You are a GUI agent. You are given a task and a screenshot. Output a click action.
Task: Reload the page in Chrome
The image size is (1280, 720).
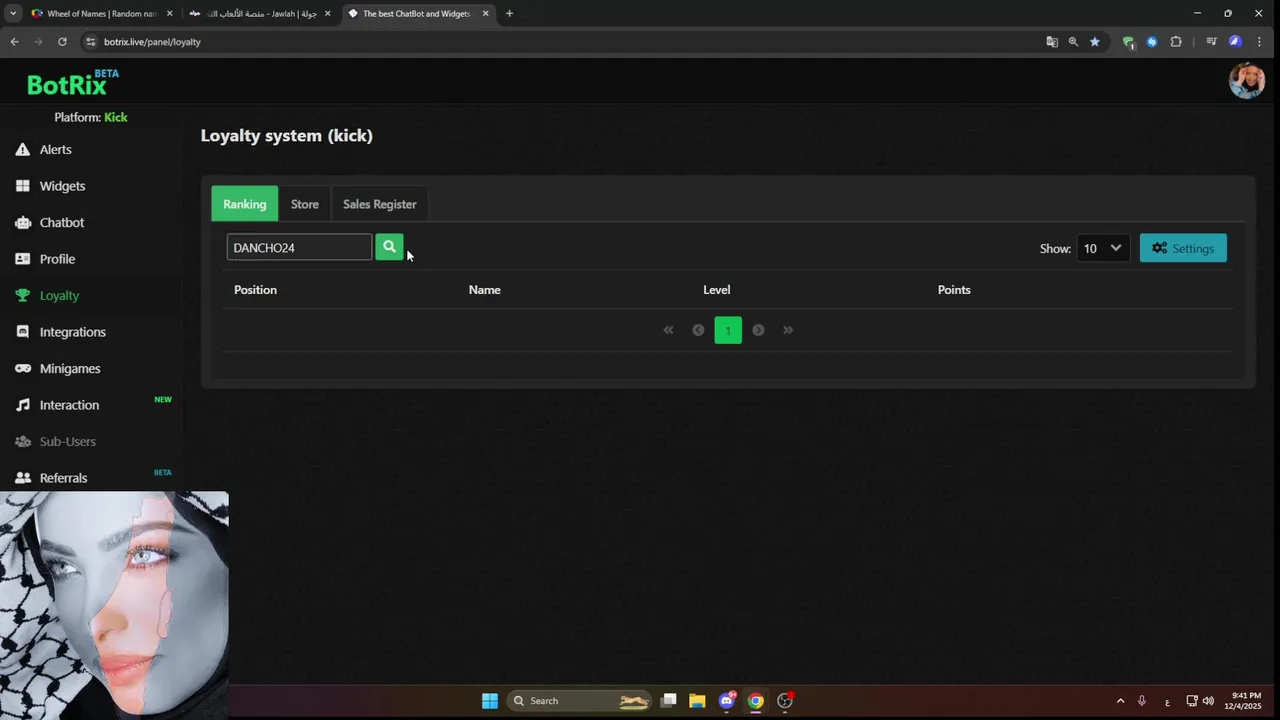click(62, 42)
